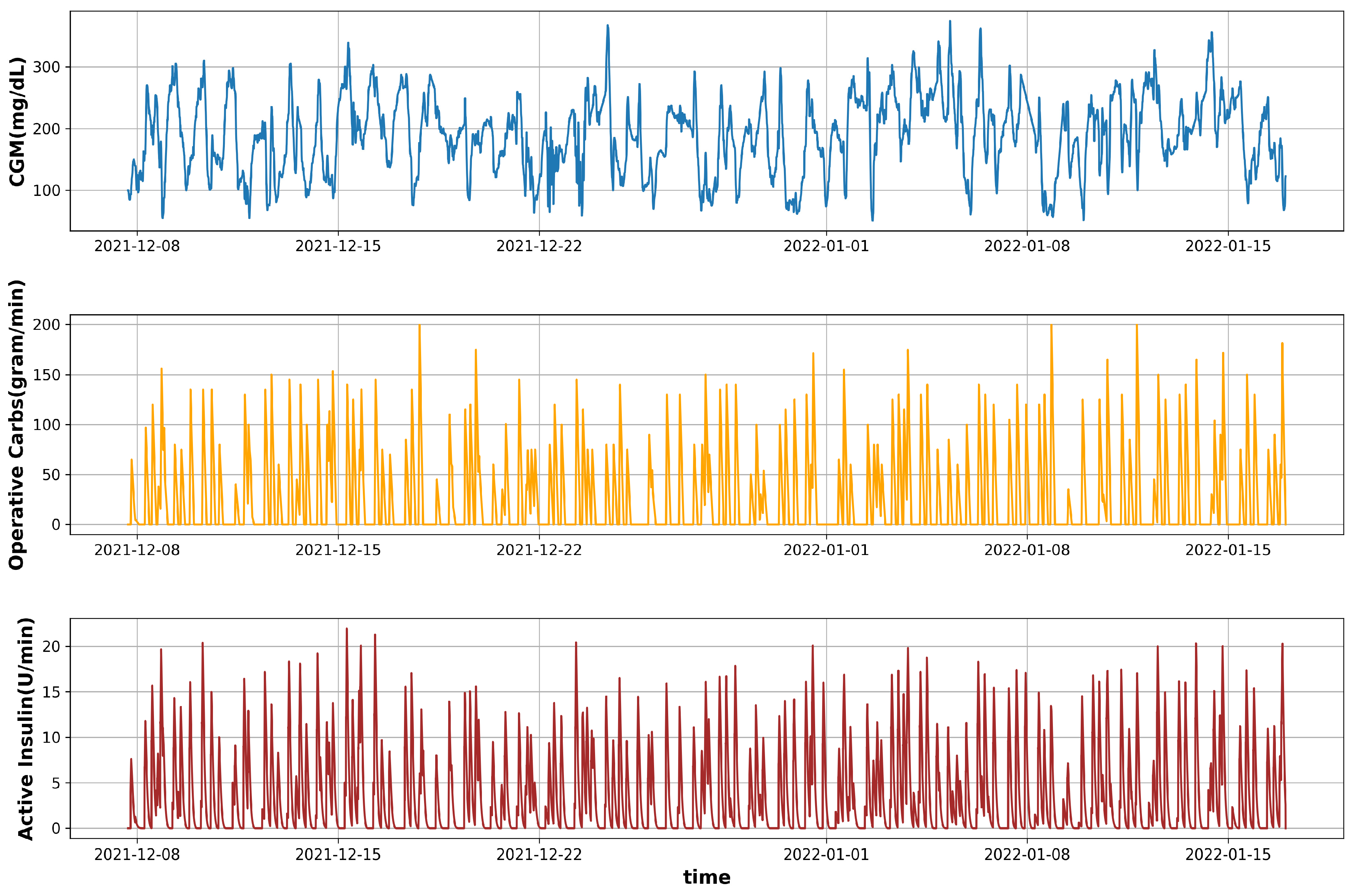
Task: Select 2021-12-22 tick label below insulin plot
Action: (x=539, y=855)
